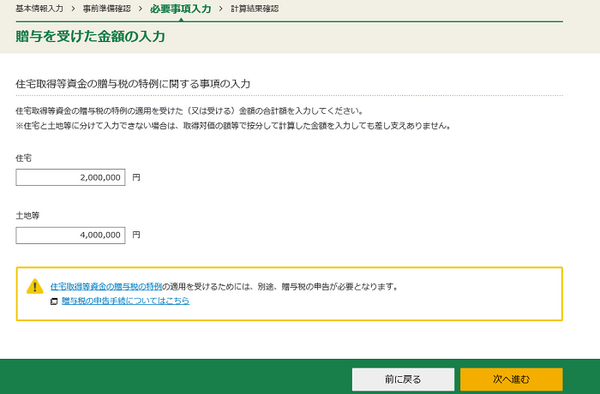Click the 円 unit next to 4,000,000

pos(136,235)
